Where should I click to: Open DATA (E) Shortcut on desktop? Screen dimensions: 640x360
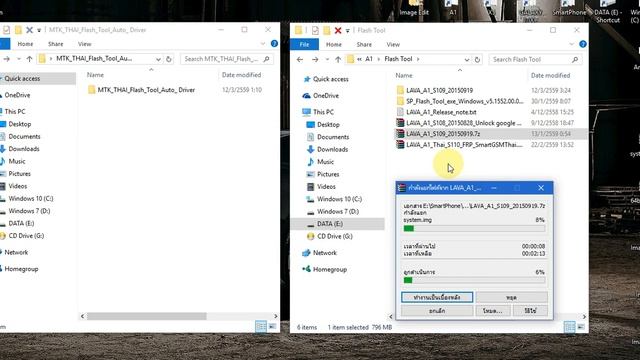pos(608,12)
